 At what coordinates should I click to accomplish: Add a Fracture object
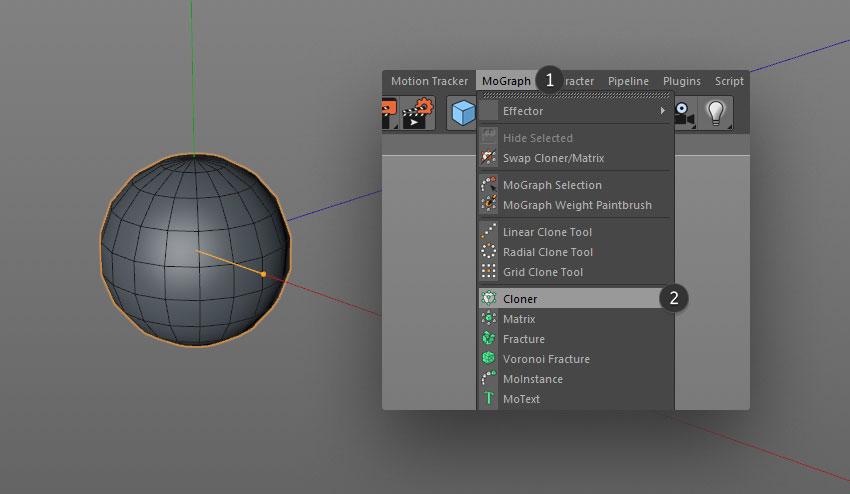[x=575, y=339]
